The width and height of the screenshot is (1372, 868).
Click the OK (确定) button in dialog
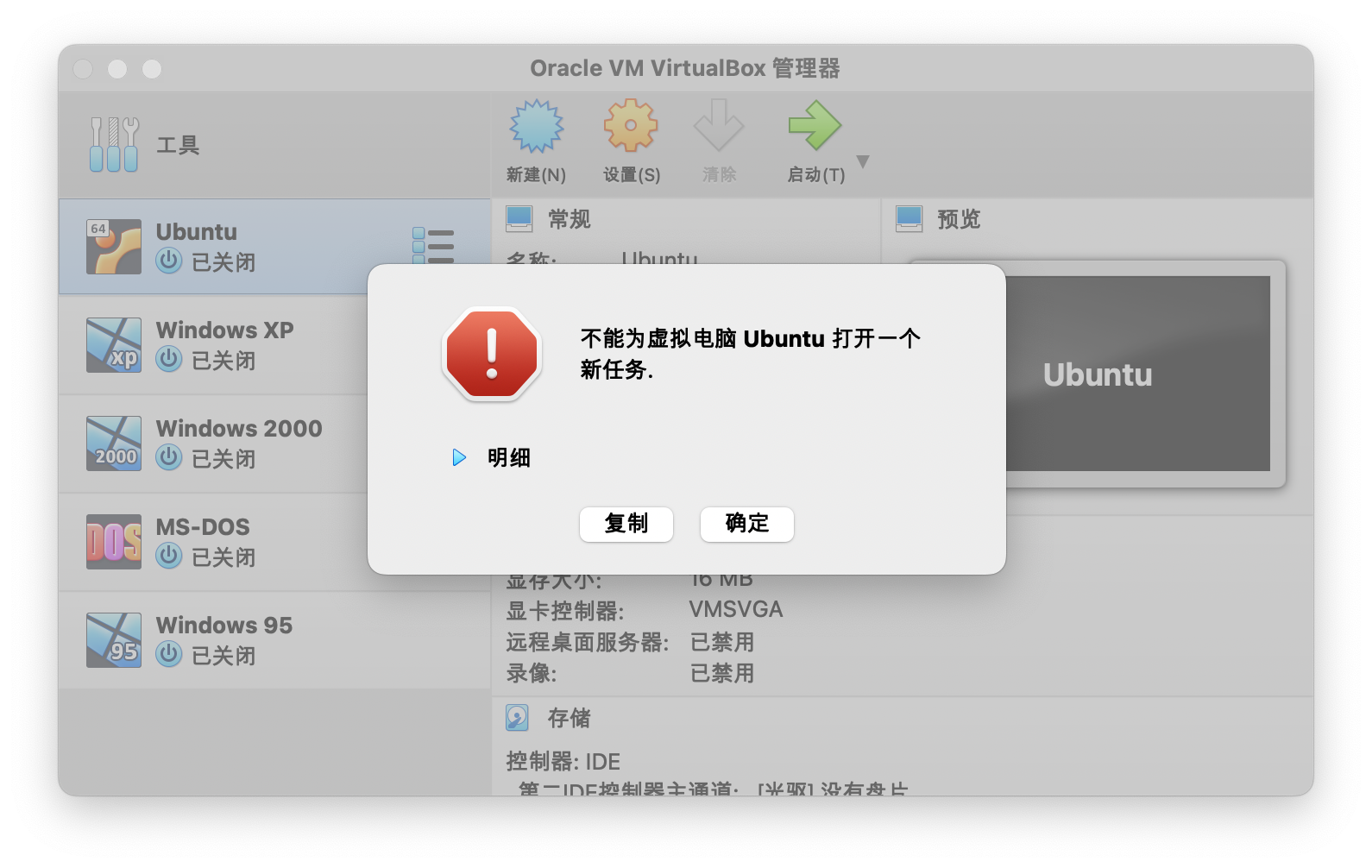click(x=747, y=524)
